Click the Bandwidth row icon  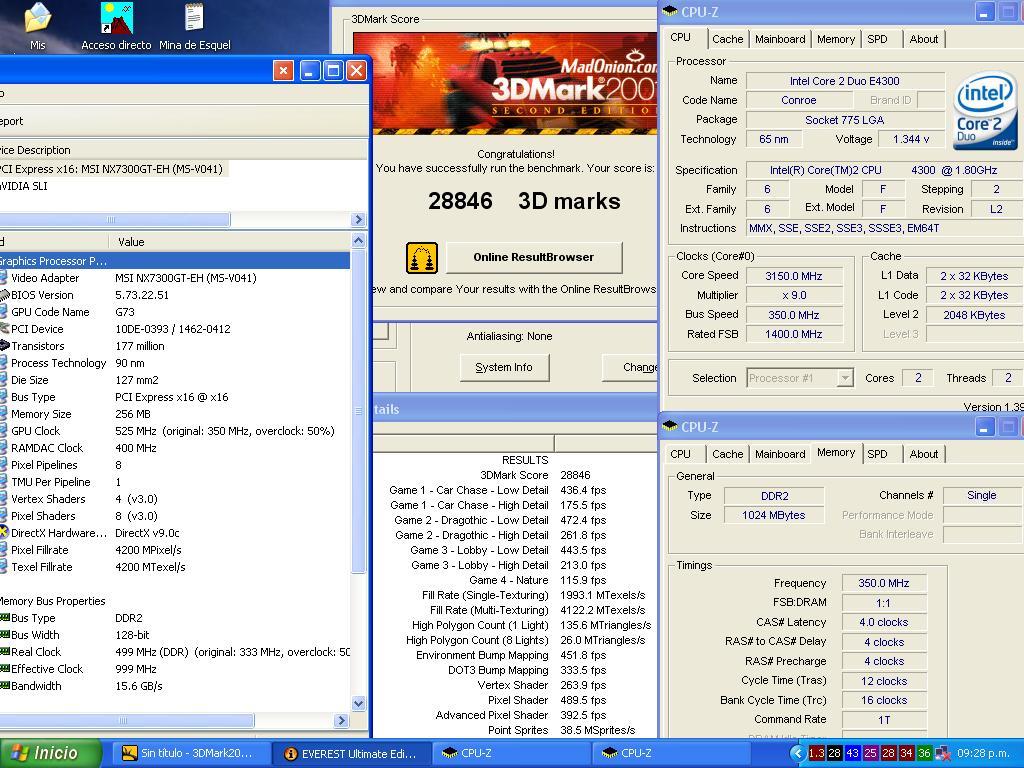coord(4,686)
